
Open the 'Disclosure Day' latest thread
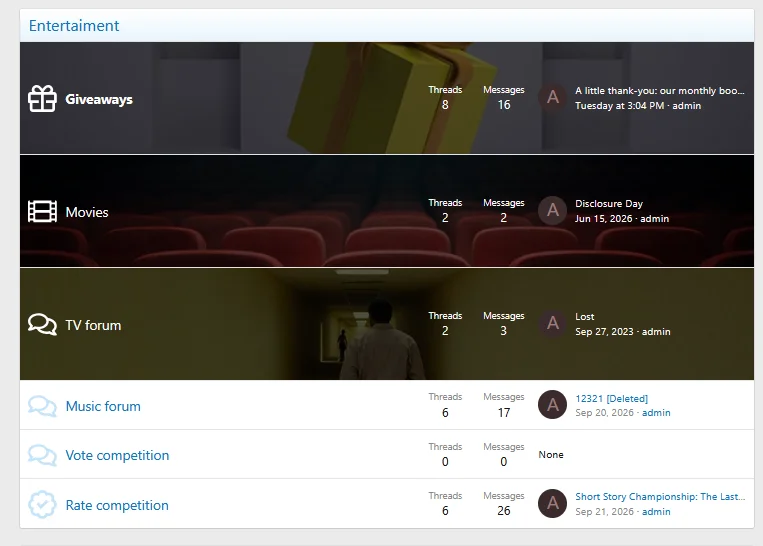click(609, 203)
